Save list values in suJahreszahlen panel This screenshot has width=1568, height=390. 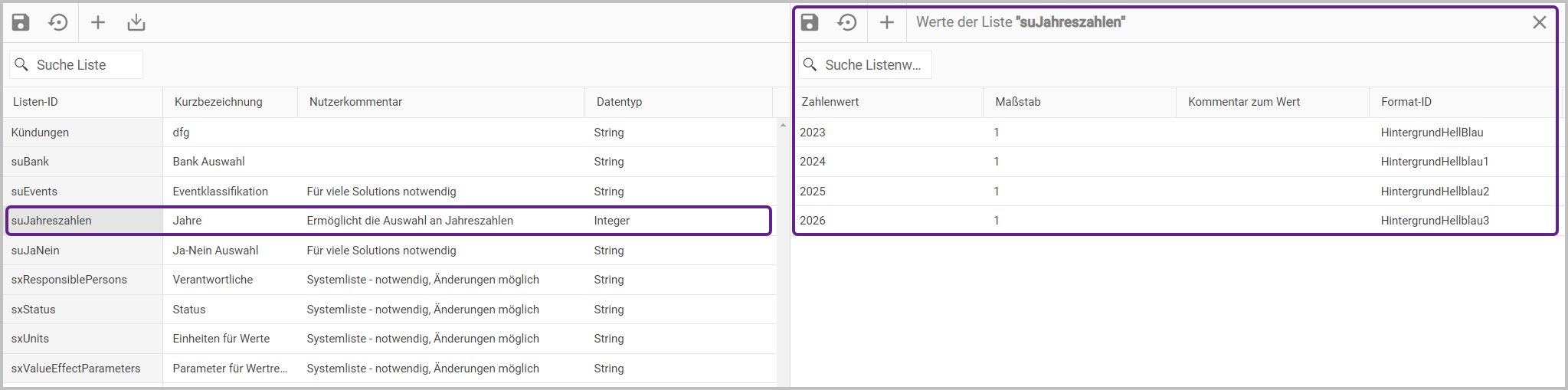[x=810, y=22]
